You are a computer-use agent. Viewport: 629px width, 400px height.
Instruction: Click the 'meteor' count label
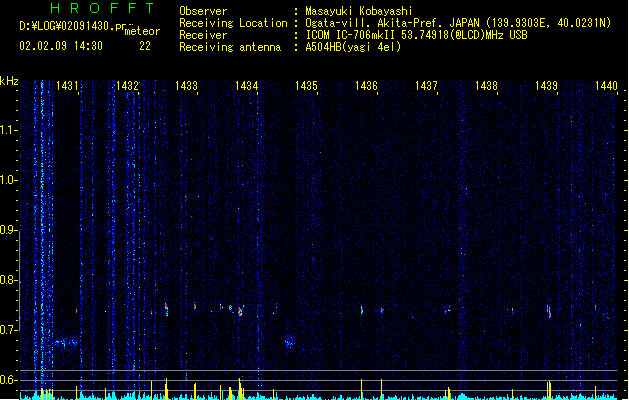point(142,31)
